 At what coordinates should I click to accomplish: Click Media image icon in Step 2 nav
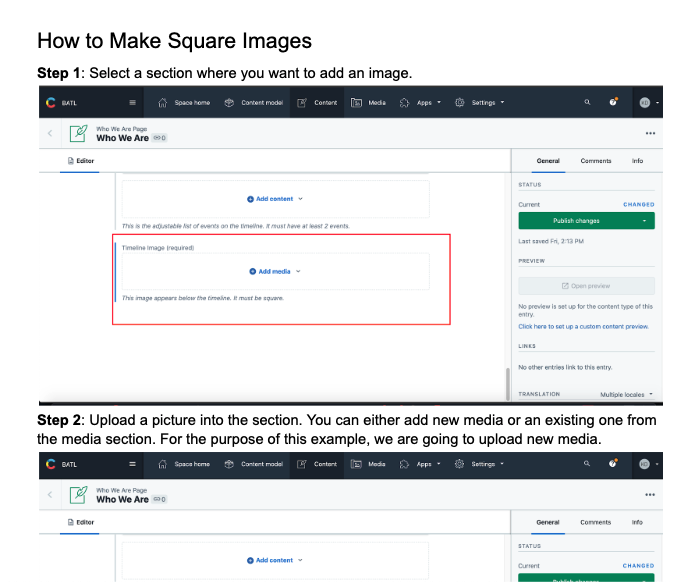click(356, 464)
